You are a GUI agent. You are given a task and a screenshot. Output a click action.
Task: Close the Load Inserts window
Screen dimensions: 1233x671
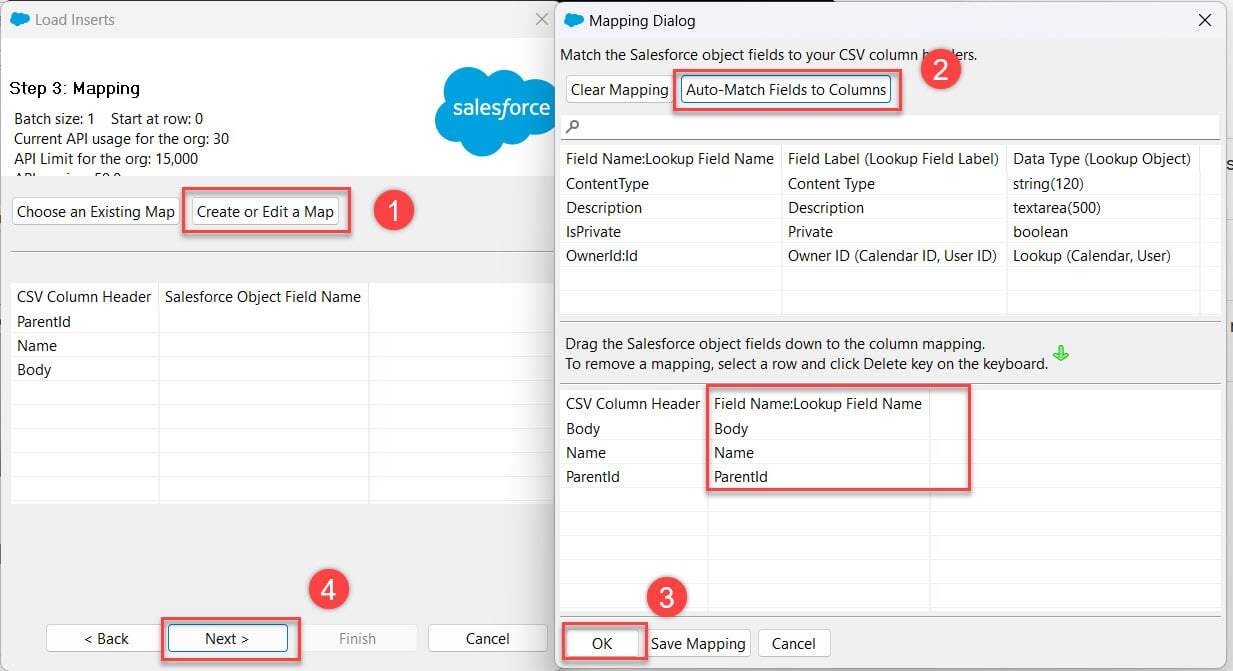point(541,19)
